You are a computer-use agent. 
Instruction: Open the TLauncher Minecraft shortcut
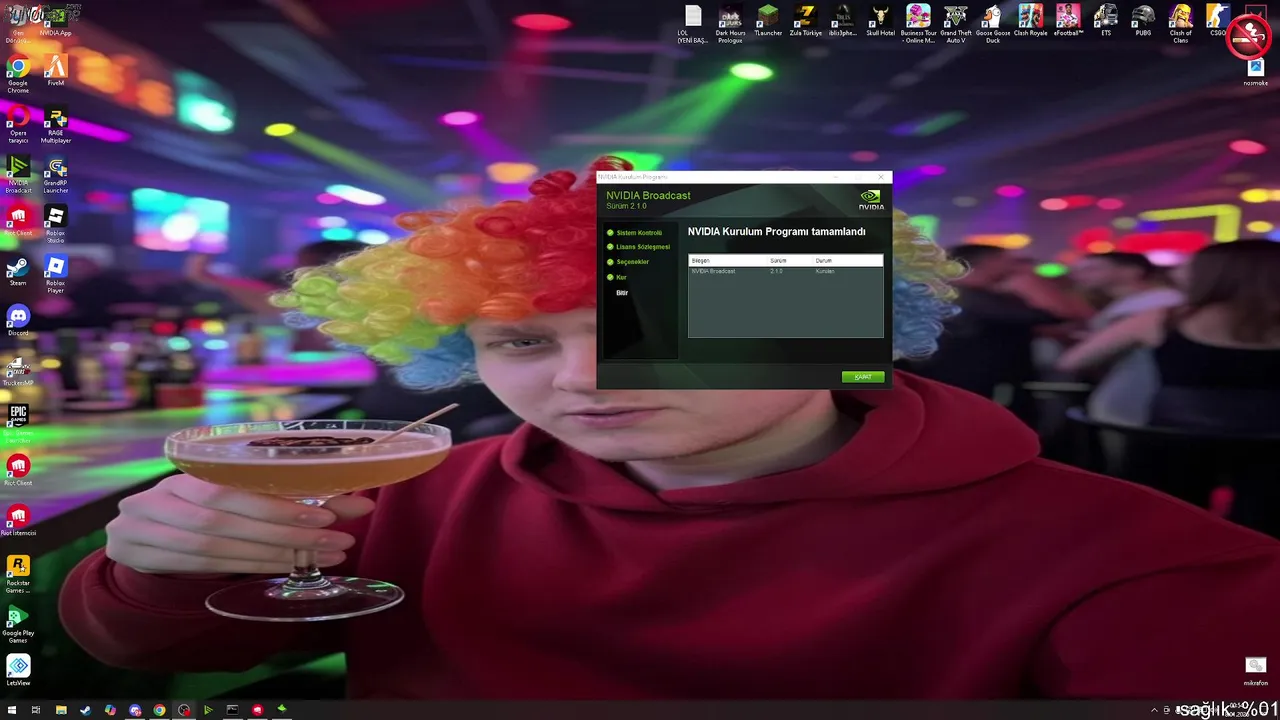768,21
